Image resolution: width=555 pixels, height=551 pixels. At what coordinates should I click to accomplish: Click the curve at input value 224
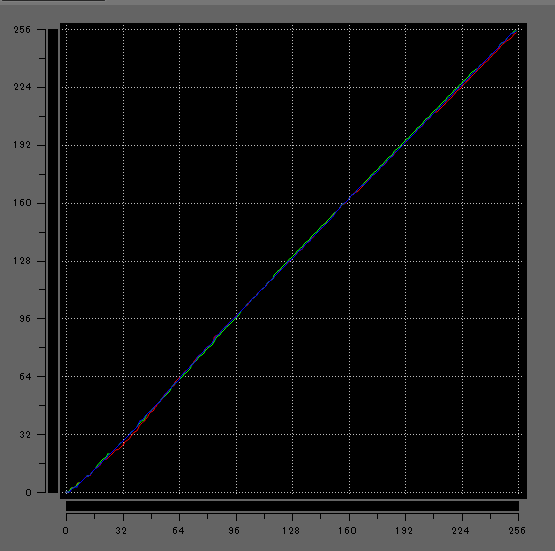[x=462, y=83]
